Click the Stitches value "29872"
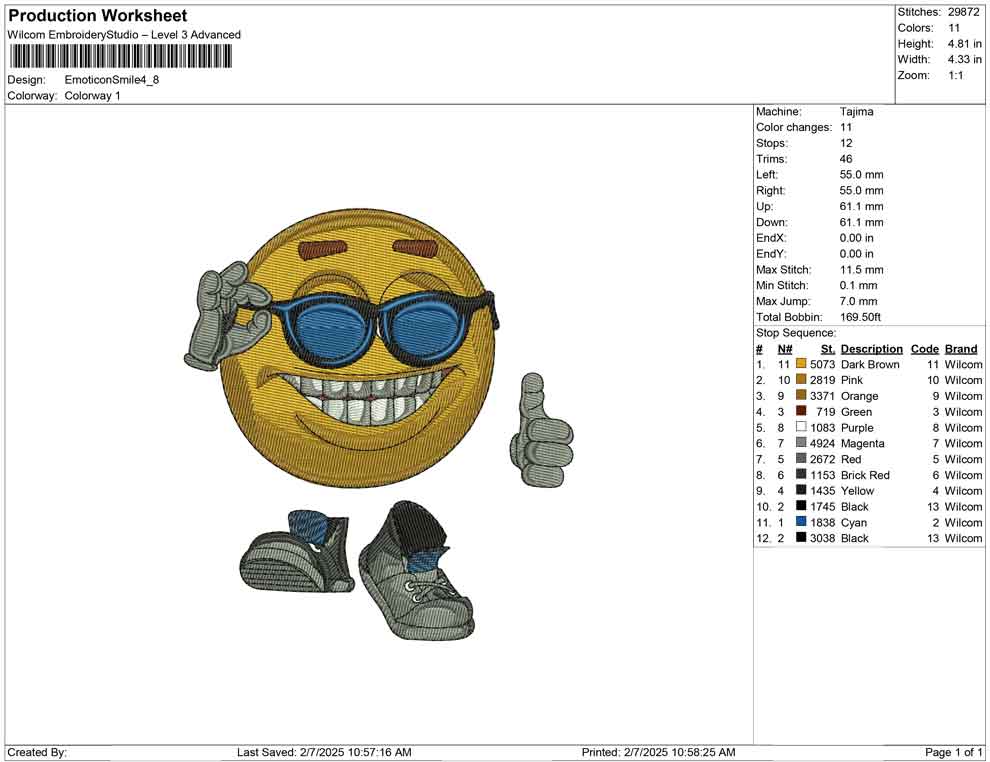This screenshot has height=762, width=990. tap(963, 12)
